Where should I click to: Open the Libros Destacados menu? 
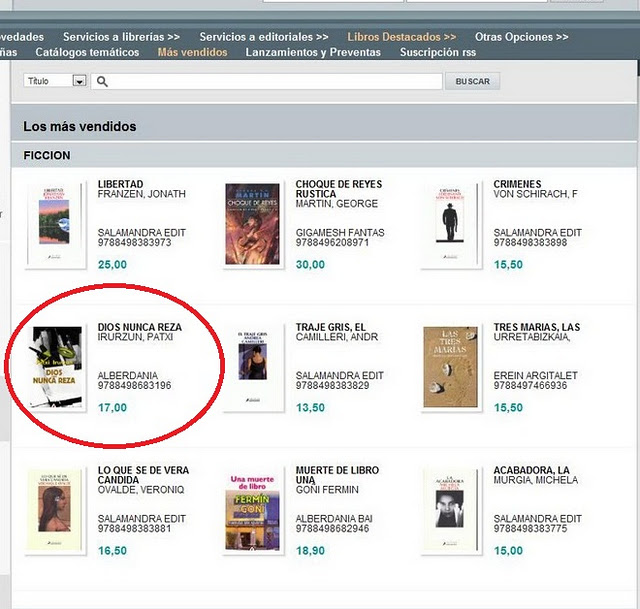[x=402, y=37]
